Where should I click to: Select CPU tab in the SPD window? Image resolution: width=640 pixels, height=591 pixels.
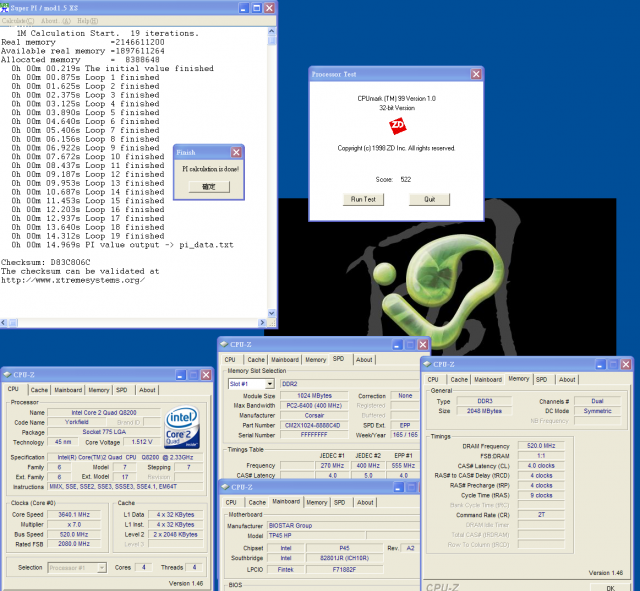click(230, 360)
